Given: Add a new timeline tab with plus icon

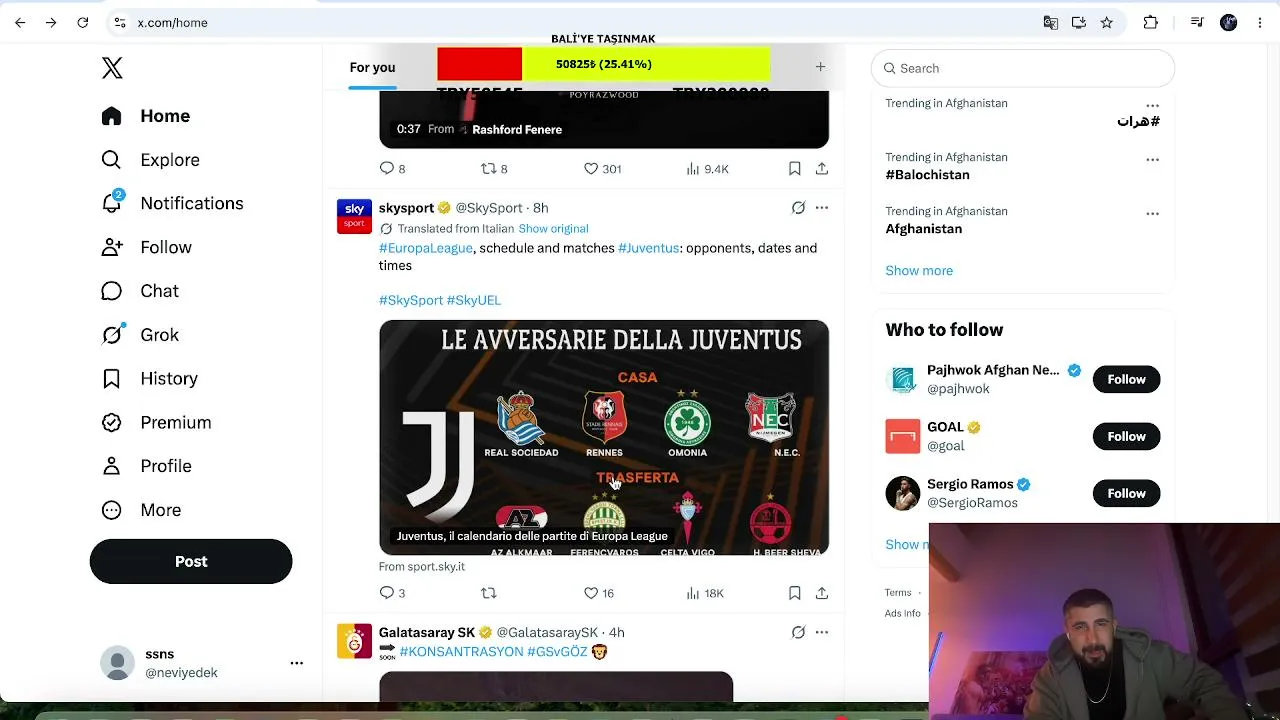Looking at the screenshot, I should point(820,67).
